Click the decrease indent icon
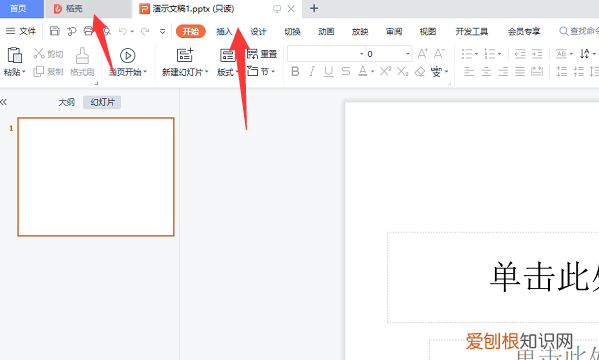 (x=520, y=54)
